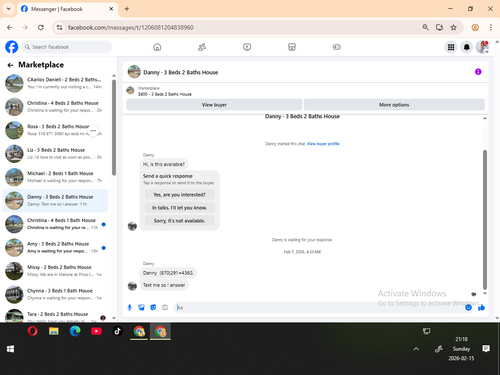Screen dimensions: 500x375
Task: Open the Marketplace store icon in top bar
Action: 292,47
